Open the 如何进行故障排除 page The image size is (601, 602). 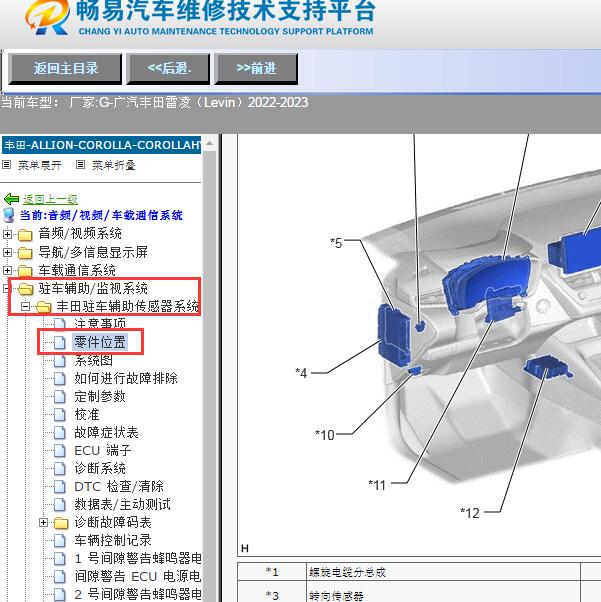126,378
